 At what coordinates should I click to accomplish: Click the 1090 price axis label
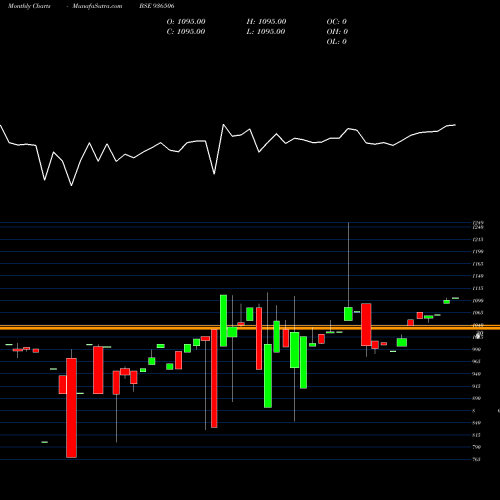tap(478, 301)
